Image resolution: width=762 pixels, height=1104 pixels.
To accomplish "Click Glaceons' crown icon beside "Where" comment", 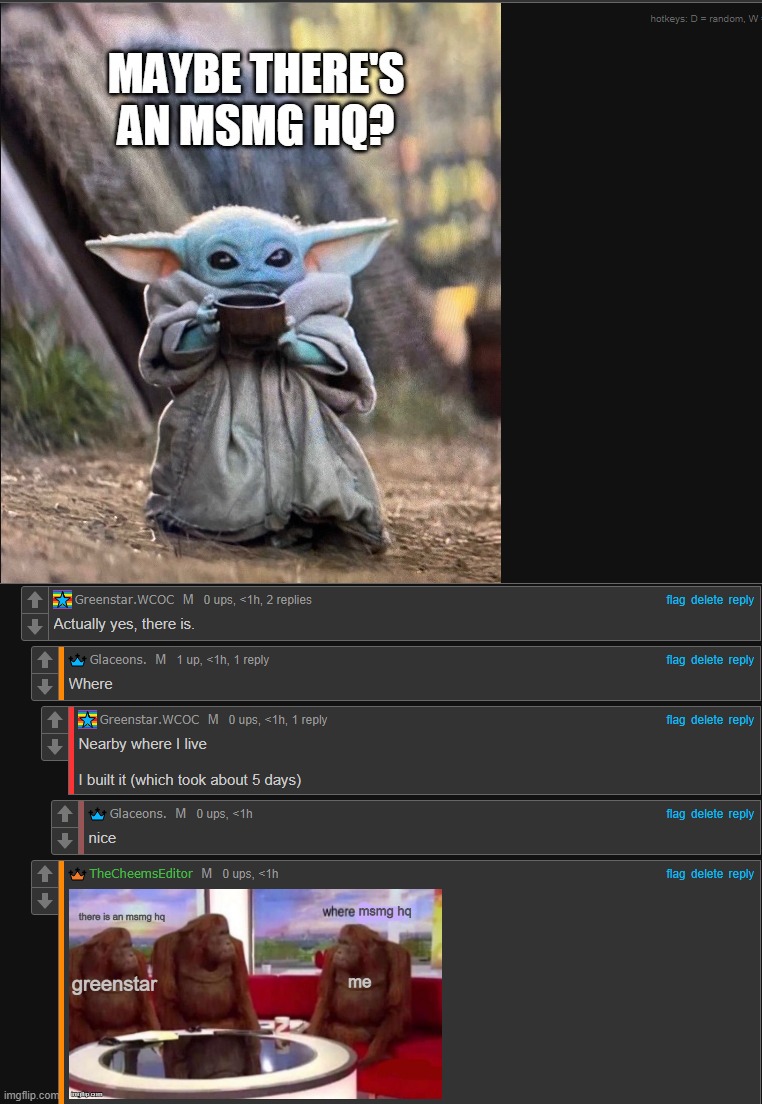I will [x=77, y=660].
